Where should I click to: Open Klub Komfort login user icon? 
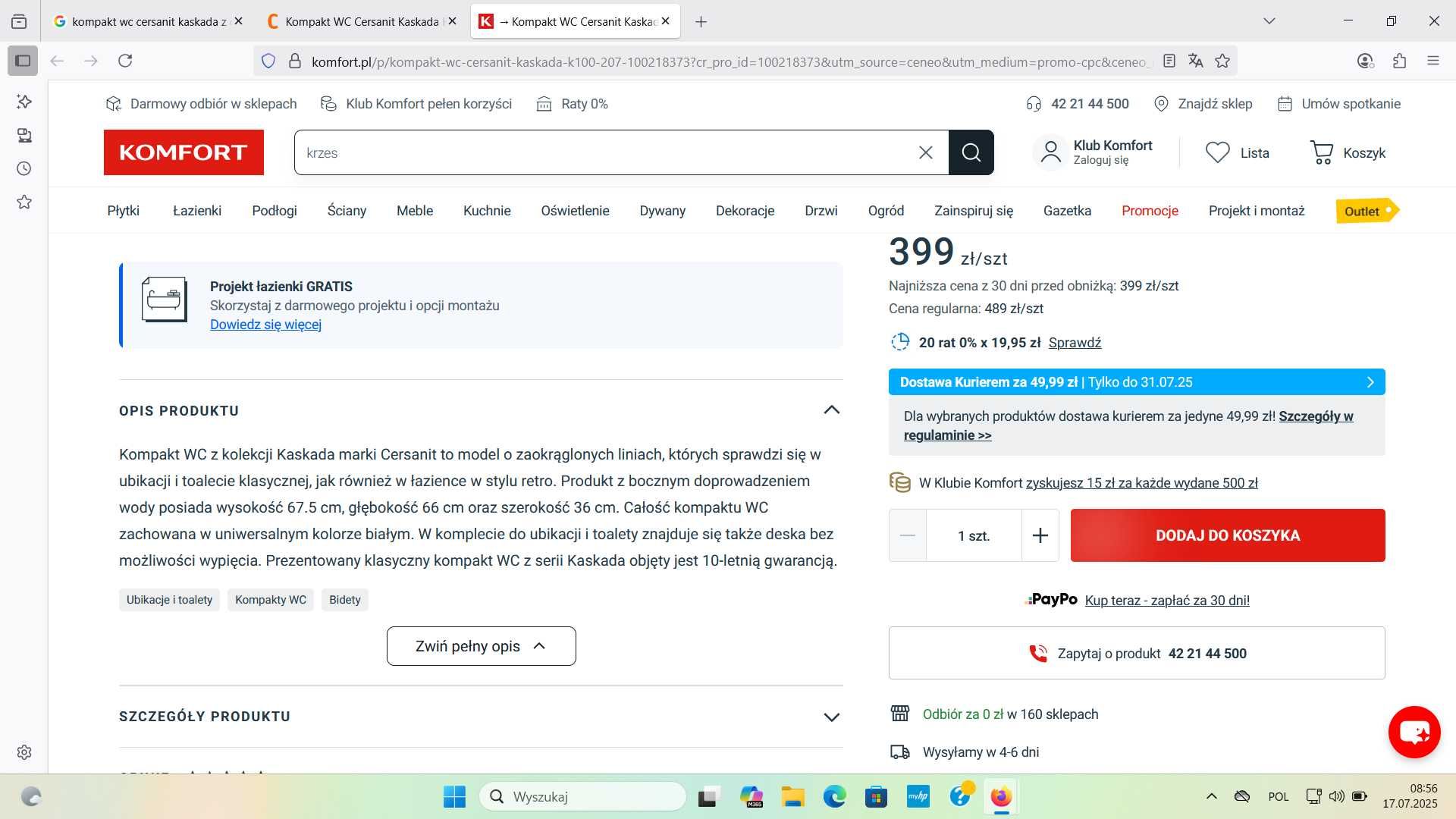click(1050, 152)
